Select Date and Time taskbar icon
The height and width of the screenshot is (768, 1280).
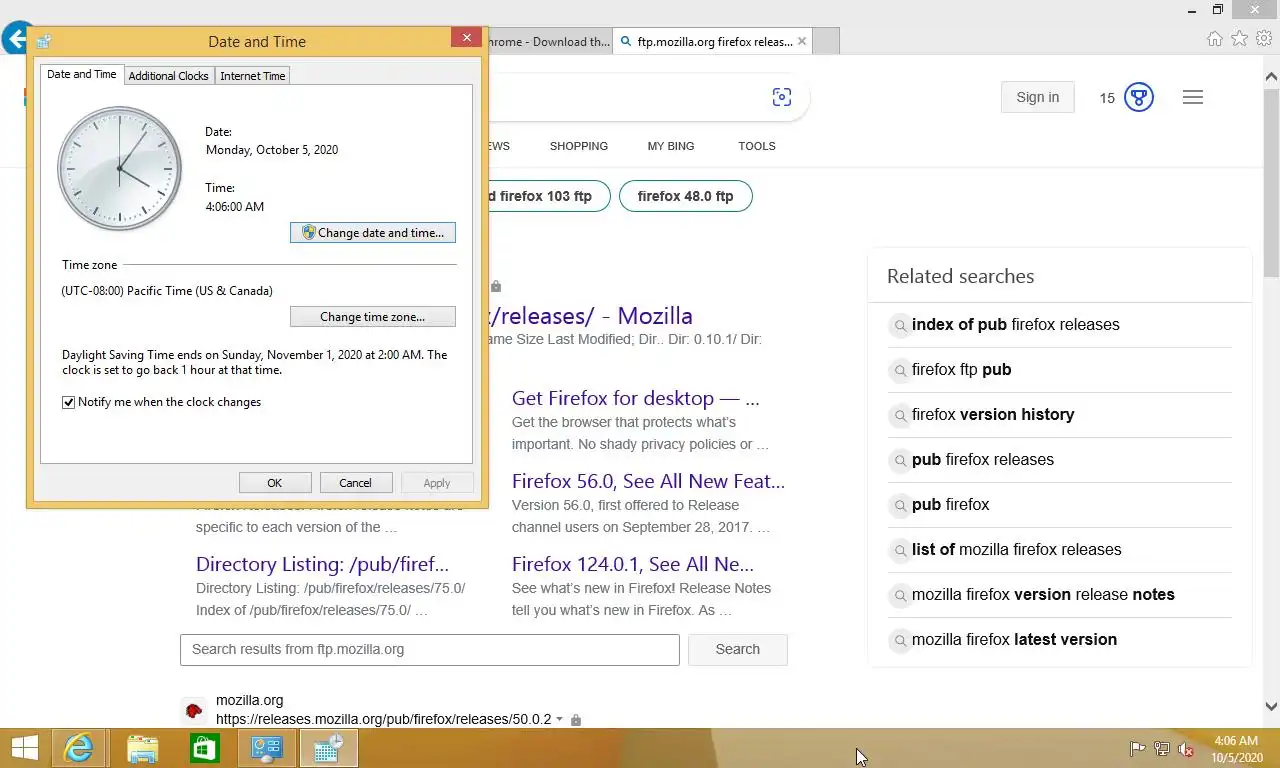pos(328,748)
